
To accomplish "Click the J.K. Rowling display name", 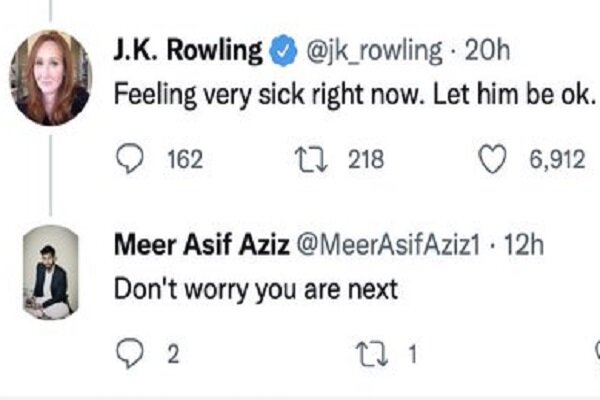I will tap(188, 49).
